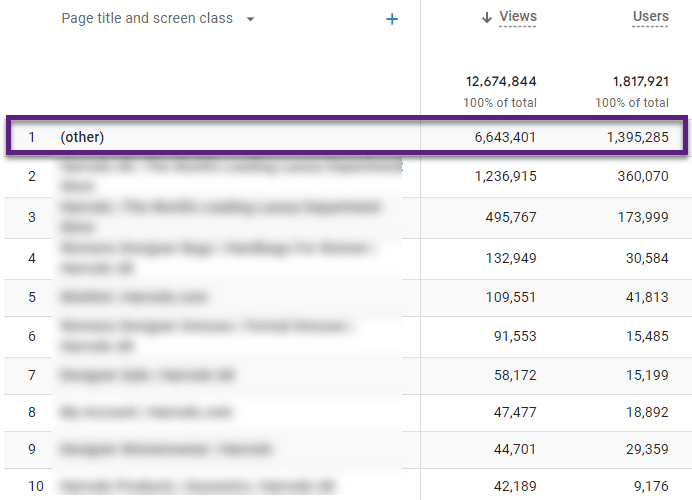The height and width of the screenshot is (500, 692).
Task: Open the Page title and screen class dropdown
Action: 250,19
